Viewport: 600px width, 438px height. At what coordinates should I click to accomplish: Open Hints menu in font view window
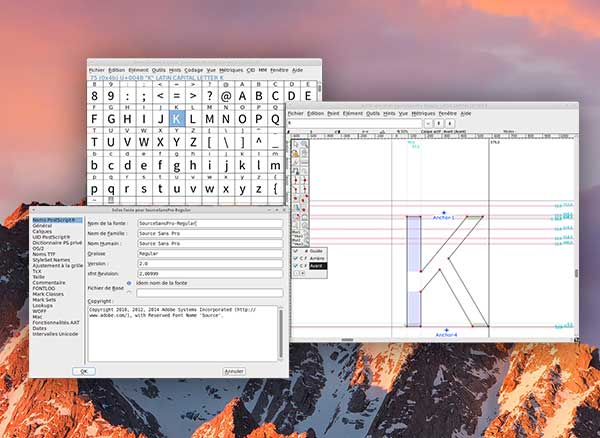(175, 70)
